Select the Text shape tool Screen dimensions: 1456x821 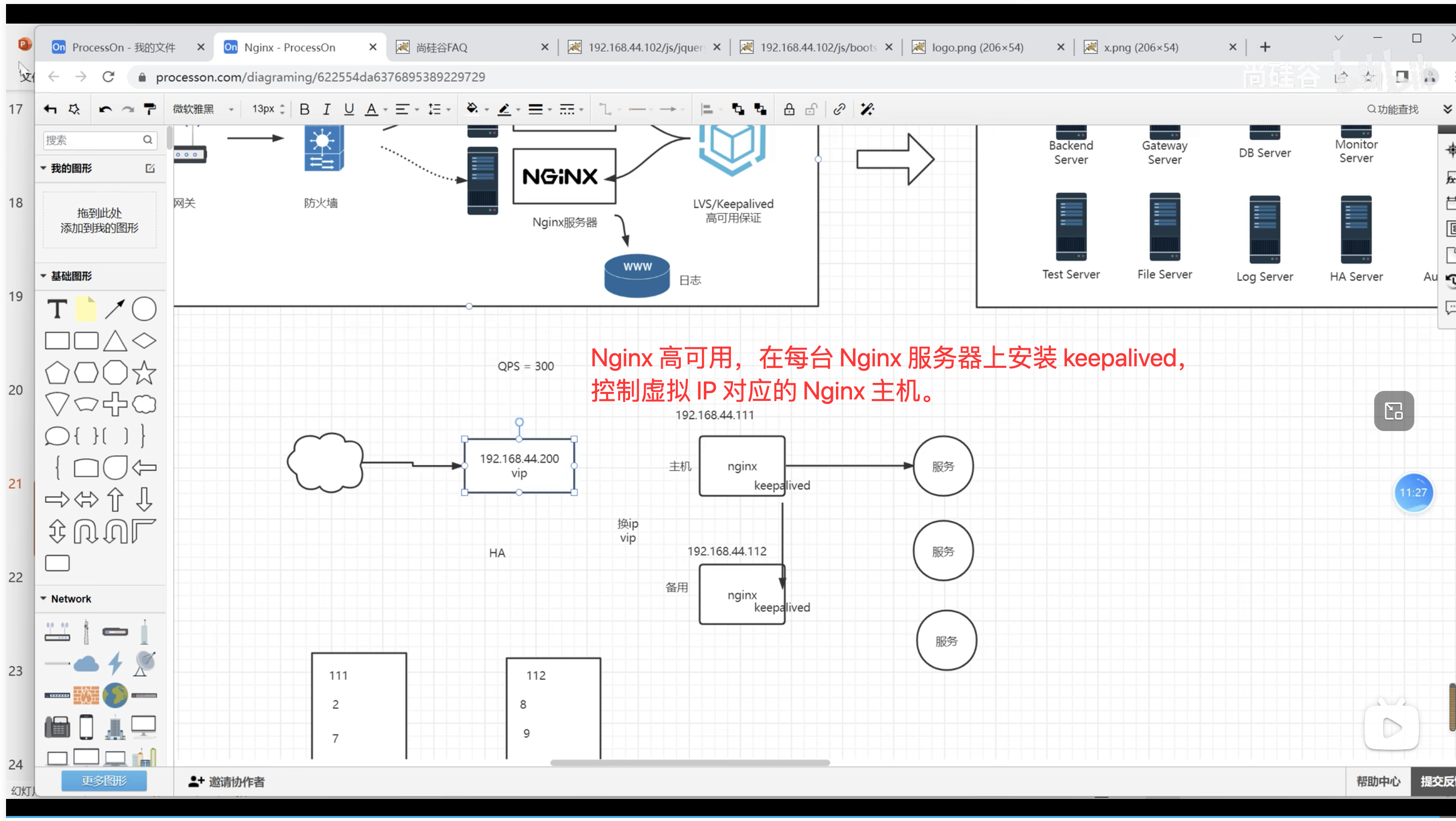57,310
